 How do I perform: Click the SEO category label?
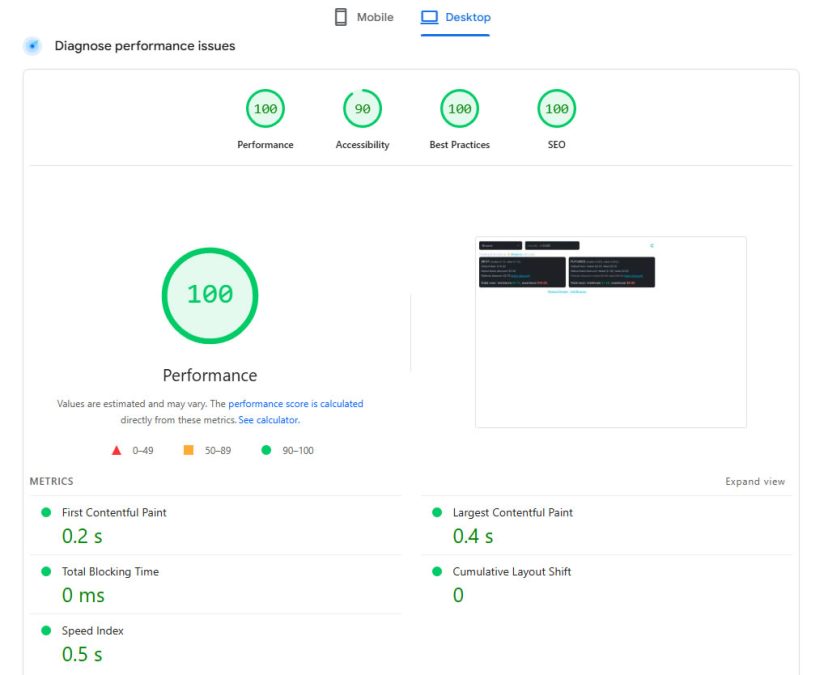pyautogui.click(x=557, y=145)
